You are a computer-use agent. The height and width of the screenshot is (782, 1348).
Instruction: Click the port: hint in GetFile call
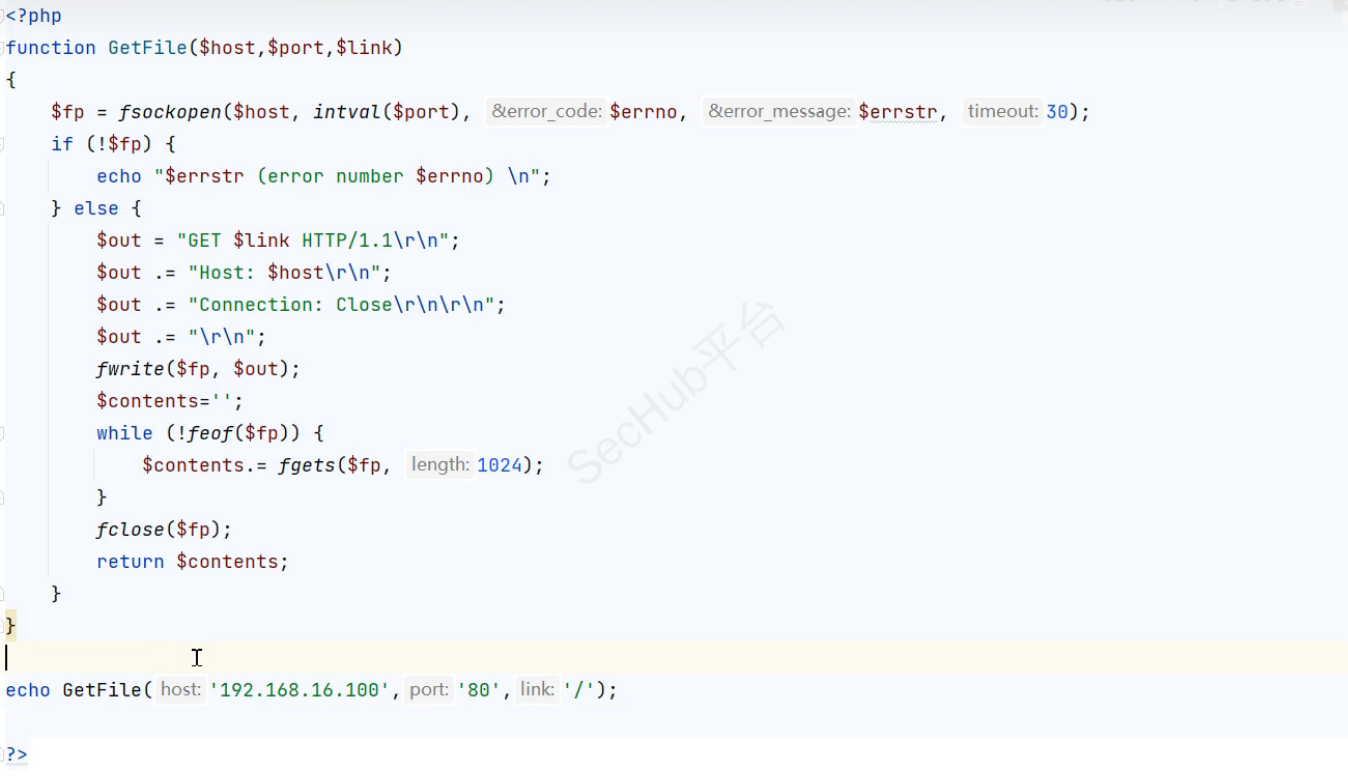(x=428, y=690)
